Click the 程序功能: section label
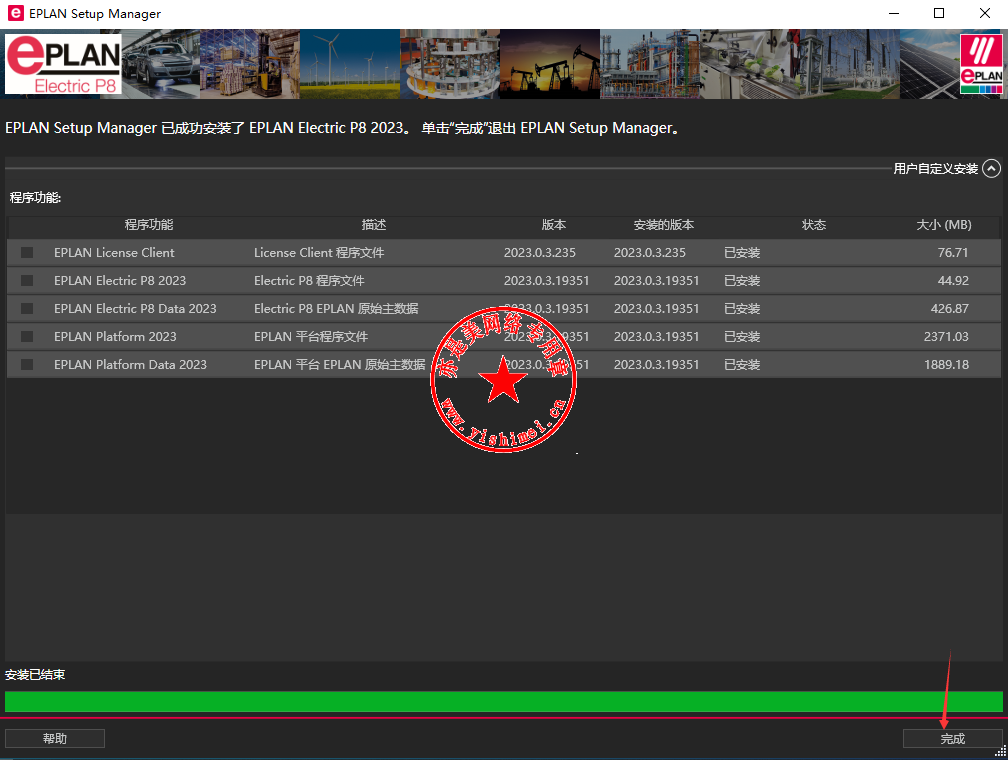The height and width of the screenshot is (760, 1008). (35, 197)
